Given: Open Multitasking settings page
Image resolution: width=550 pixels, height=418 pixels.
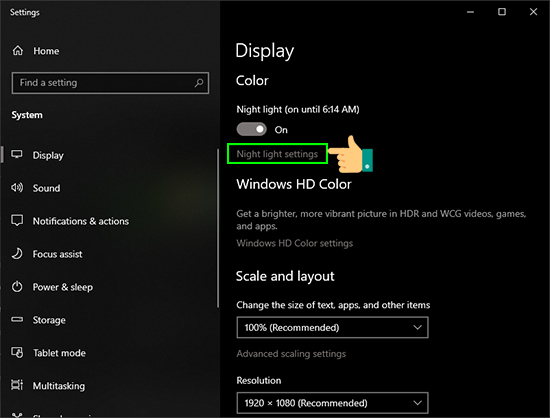Looking at the screenshot, I should tap(59, 386).
